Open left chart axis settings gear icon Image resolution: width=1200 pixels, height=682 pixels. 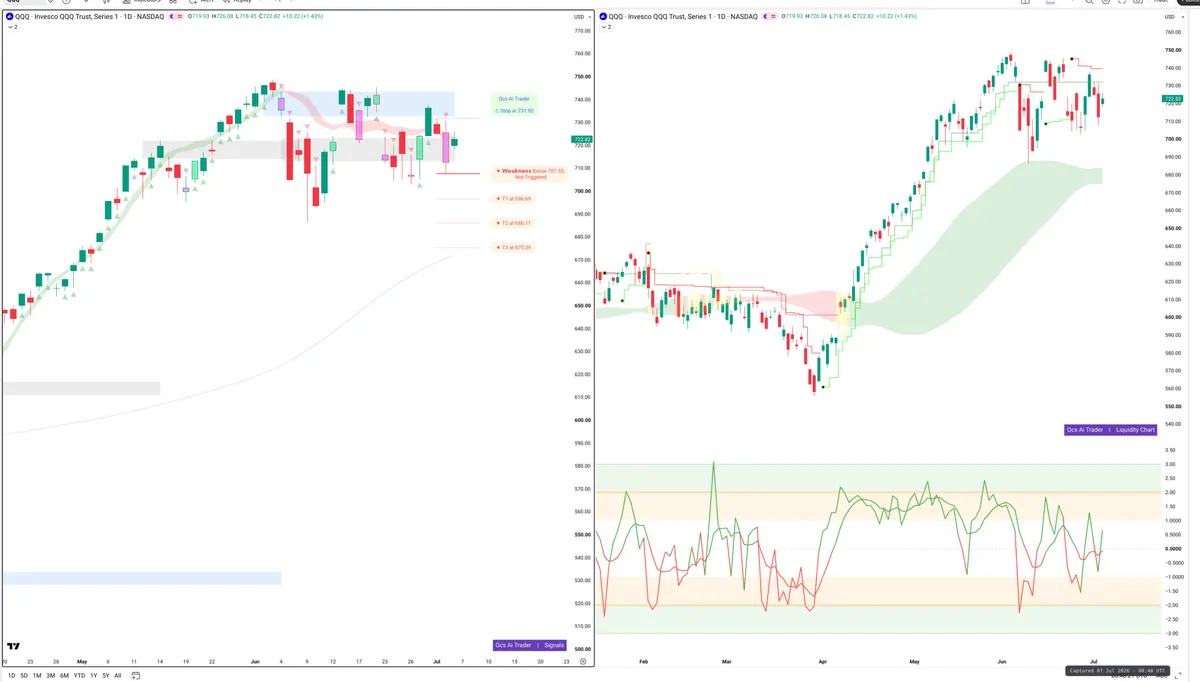582,662
